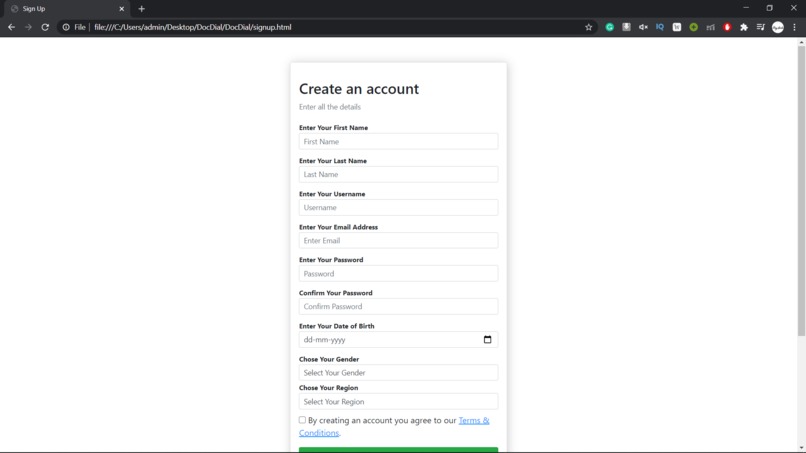The image size is (806, 453).
Task: Click the browser address bar URL
Action: click(x=193, y=27)
